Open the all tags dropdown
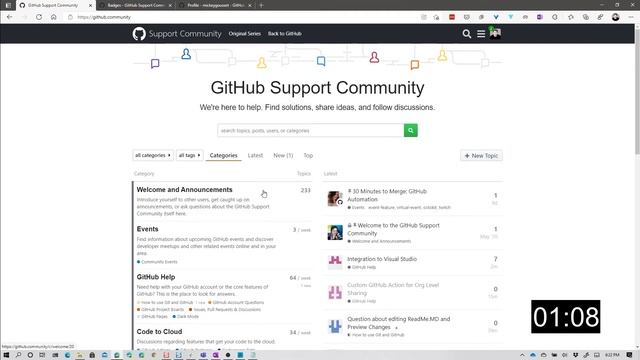The height and width of the screenshot is (360, 640). click(189, 156)
